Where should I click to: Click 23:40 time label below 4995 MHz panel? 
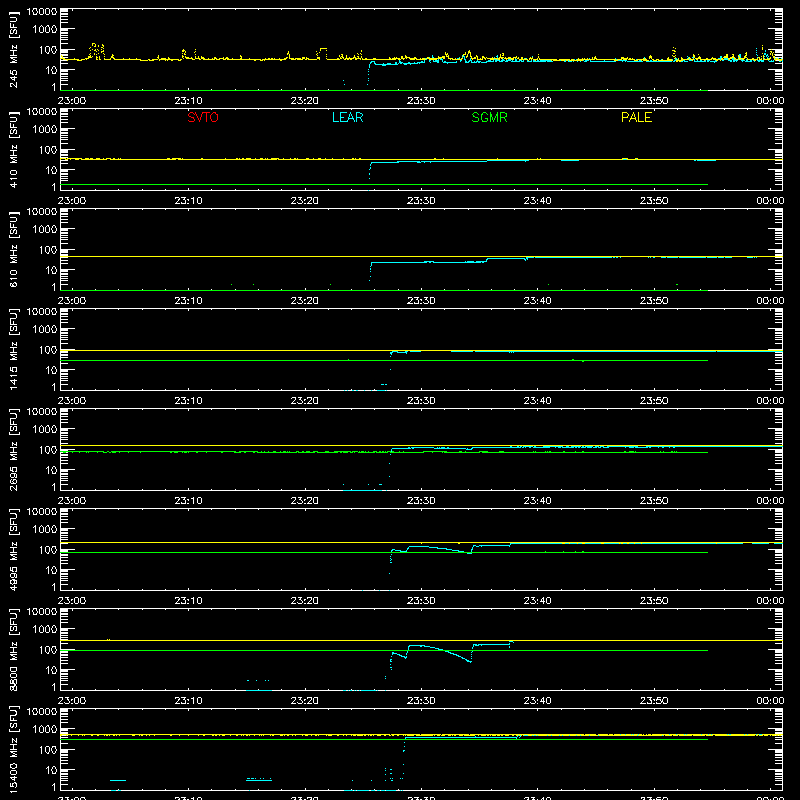pyautogui.click(x=537, y=601)
